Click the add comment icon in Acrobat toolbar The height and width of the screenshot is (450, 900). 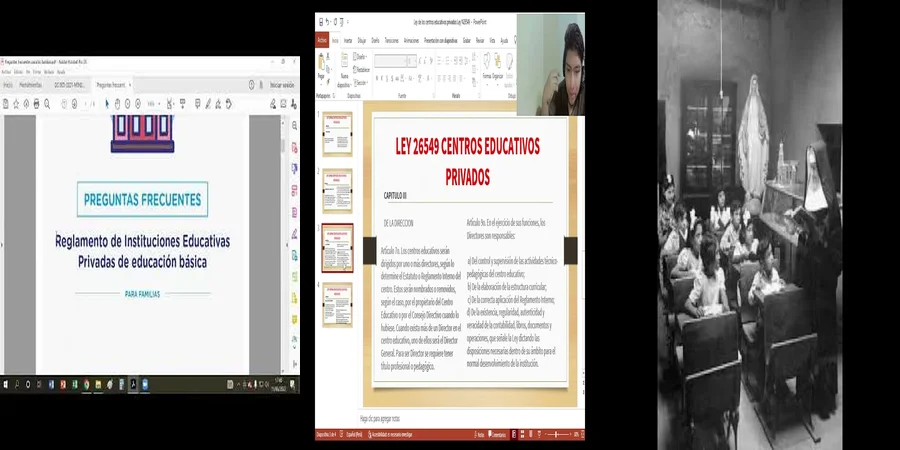pyautogui.click(x=197, y=104)
